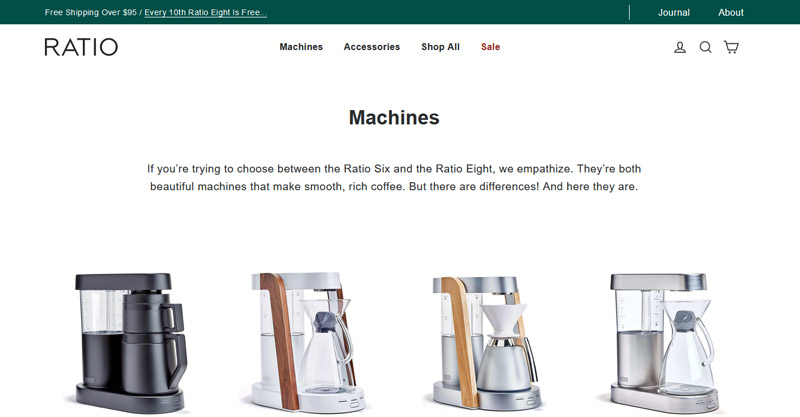Screen dimensions: 800x417
Task: Open the account login icon
Action: click(680, 47)
